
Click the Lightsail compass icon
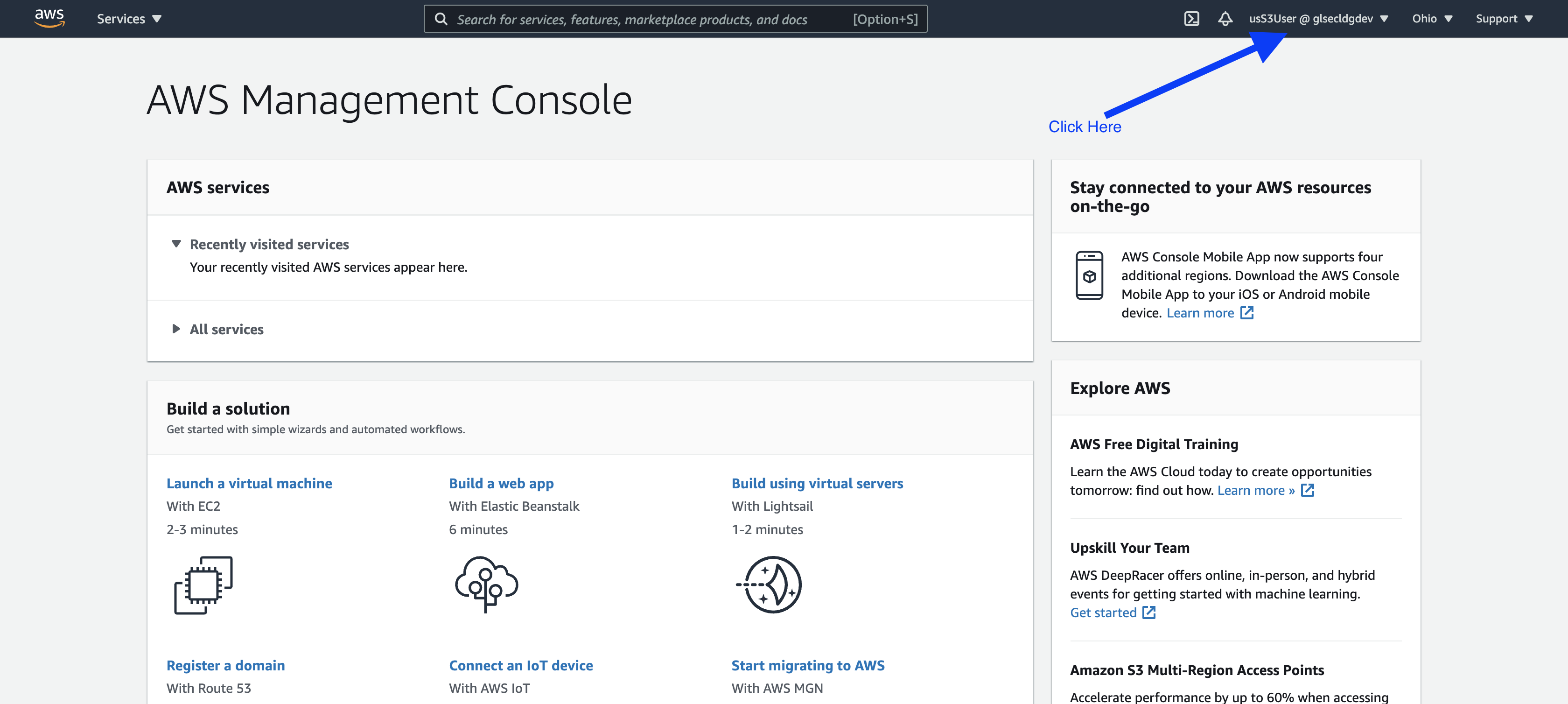tap(769, 584)
